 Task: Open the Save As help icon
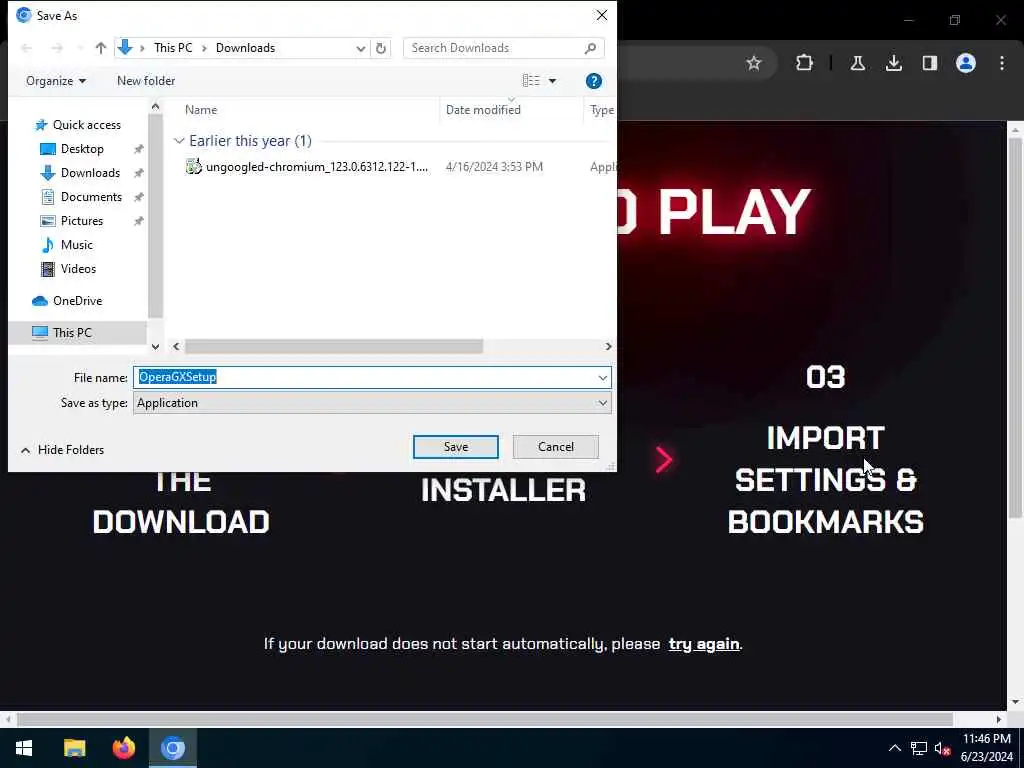594,81
